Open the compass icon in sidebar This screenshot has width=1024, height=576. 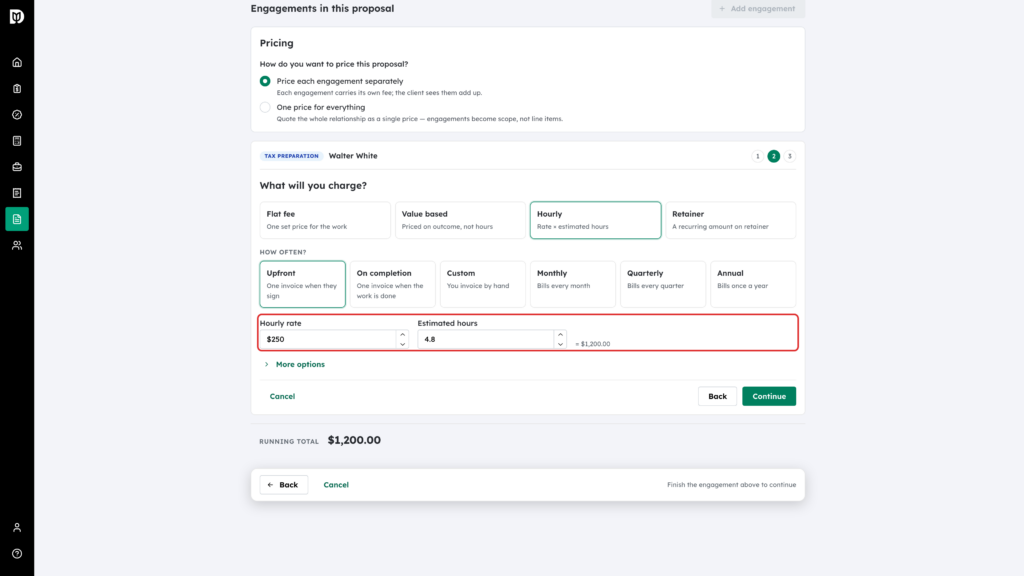tap(17, 115)
